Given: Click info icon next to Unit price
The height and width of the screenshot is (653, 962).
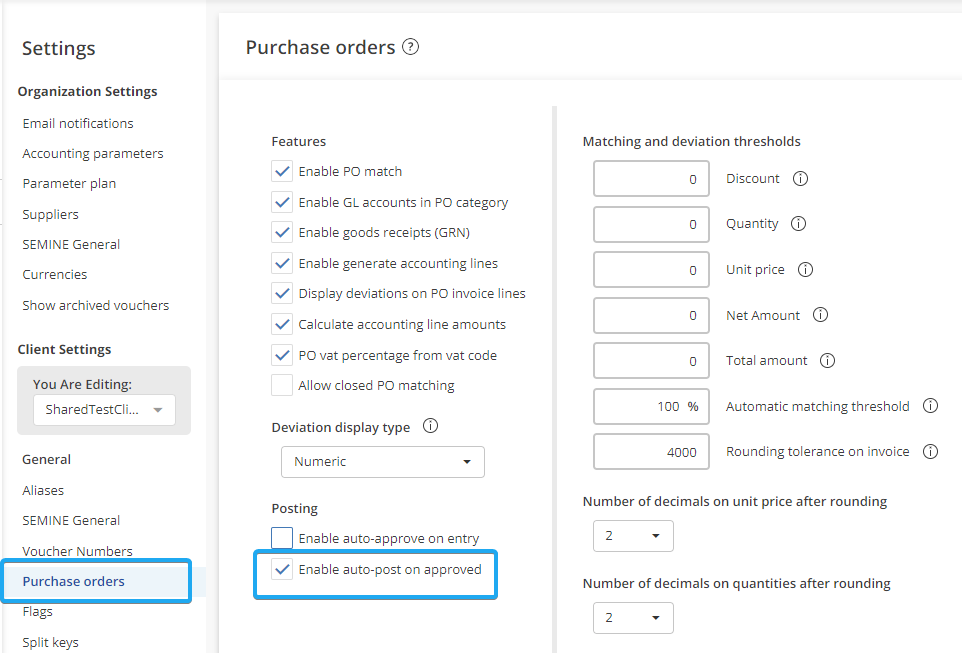Looking at the screenshot, I should pyautogui.click(x=805, y=270).
